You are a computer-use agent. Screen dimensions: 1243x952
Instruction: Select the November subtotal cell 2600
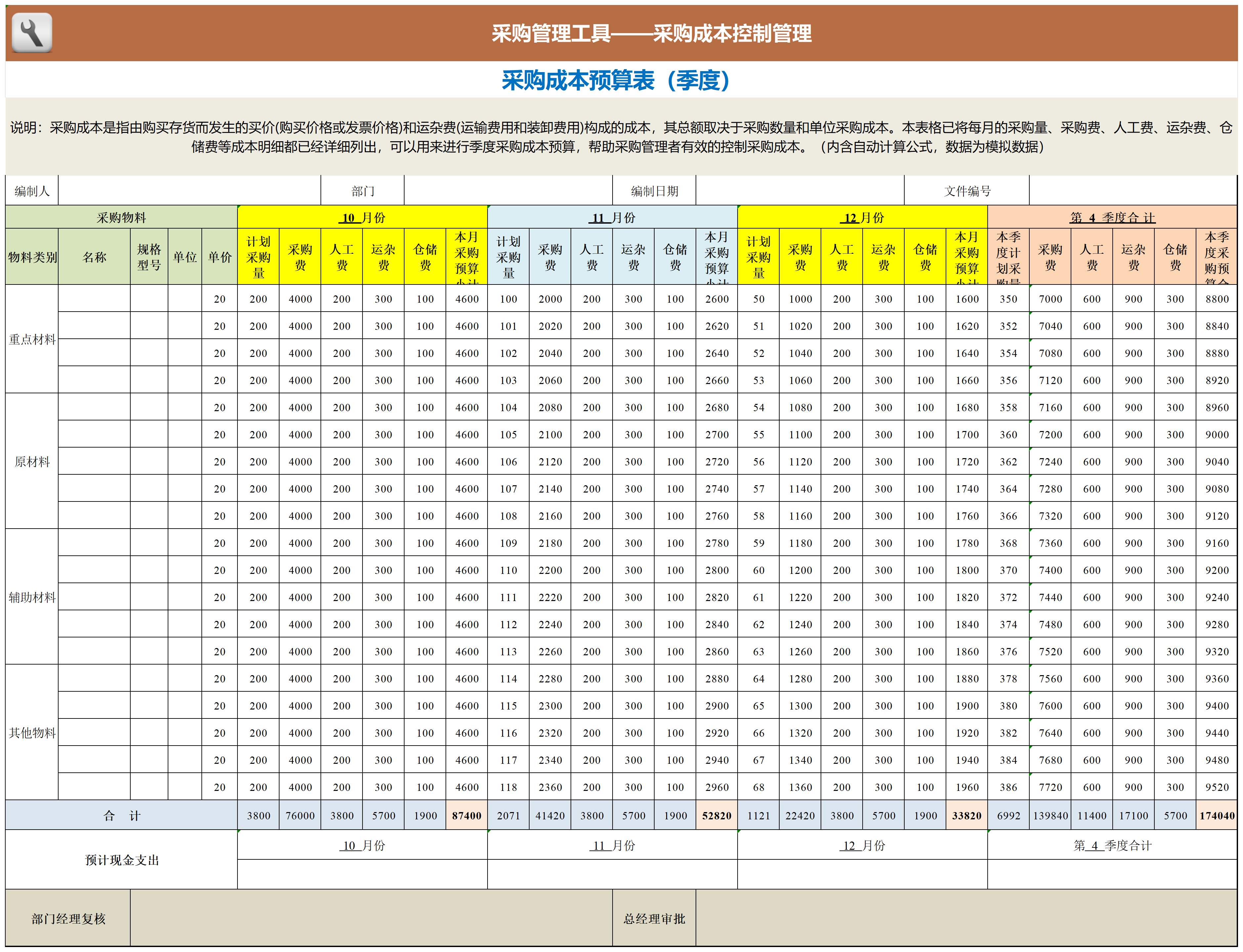point(717,299)
